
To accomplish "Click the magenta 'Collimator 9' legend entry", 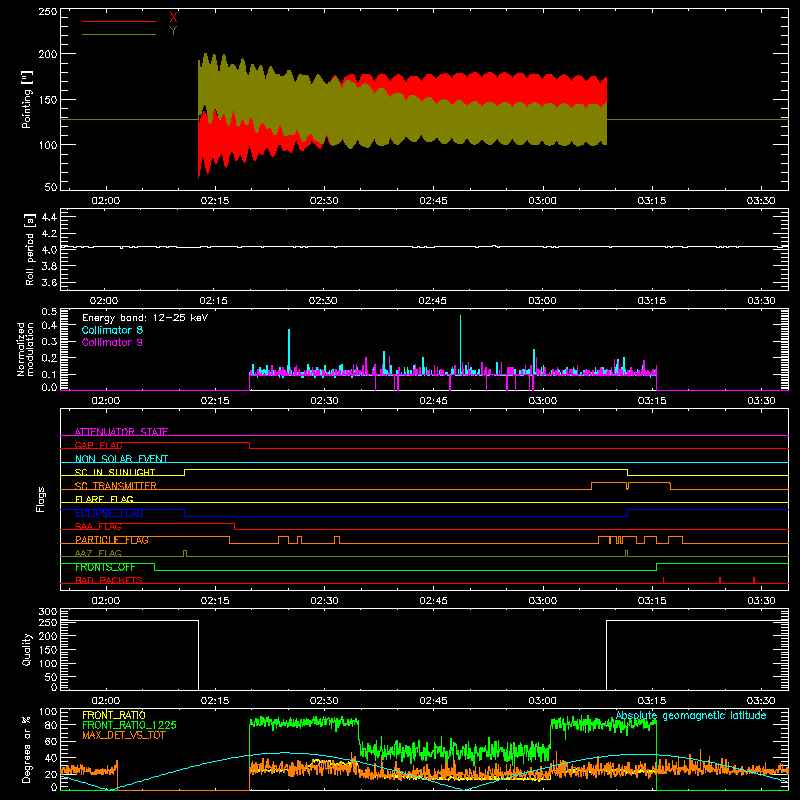I will pyautogui.click(x=112, y=342).
